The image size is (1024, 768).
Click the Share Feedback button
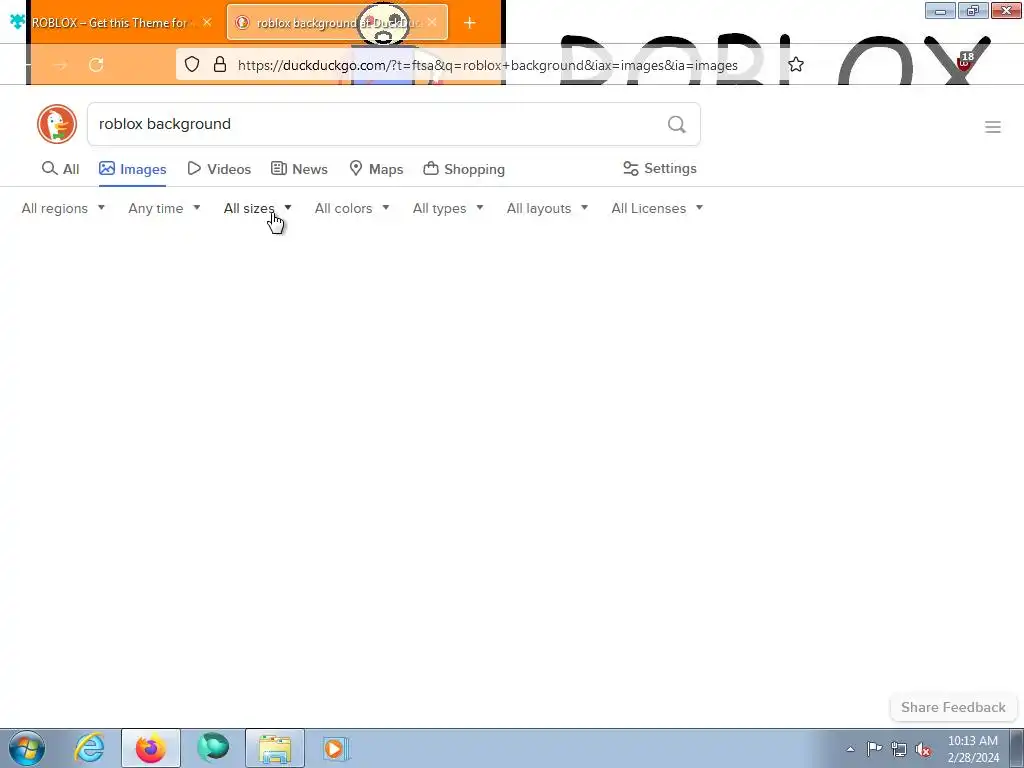(x=953, y=707)
